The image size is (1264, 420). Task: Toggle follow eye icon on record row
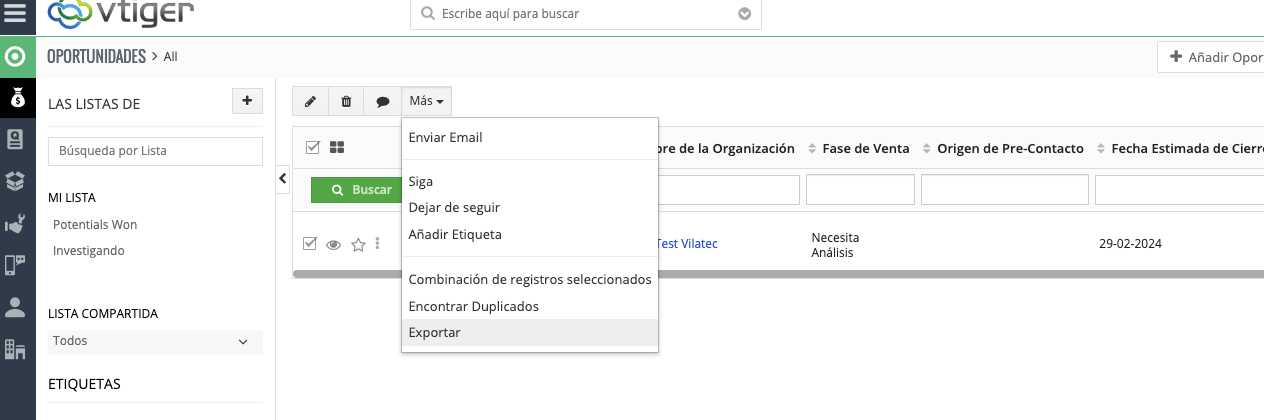pos(334,245)
